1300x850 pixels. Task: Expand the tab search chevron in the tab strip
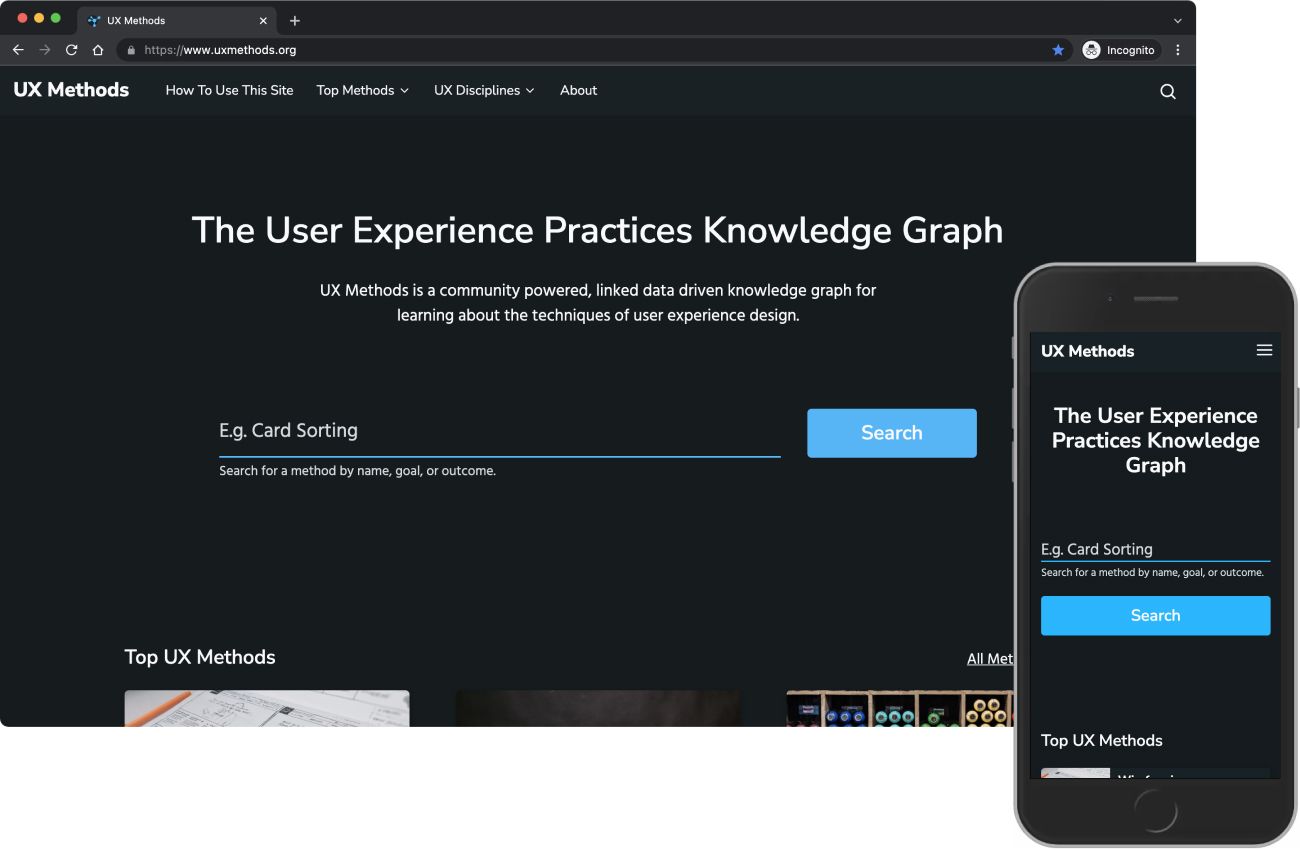coord(1177,21)
